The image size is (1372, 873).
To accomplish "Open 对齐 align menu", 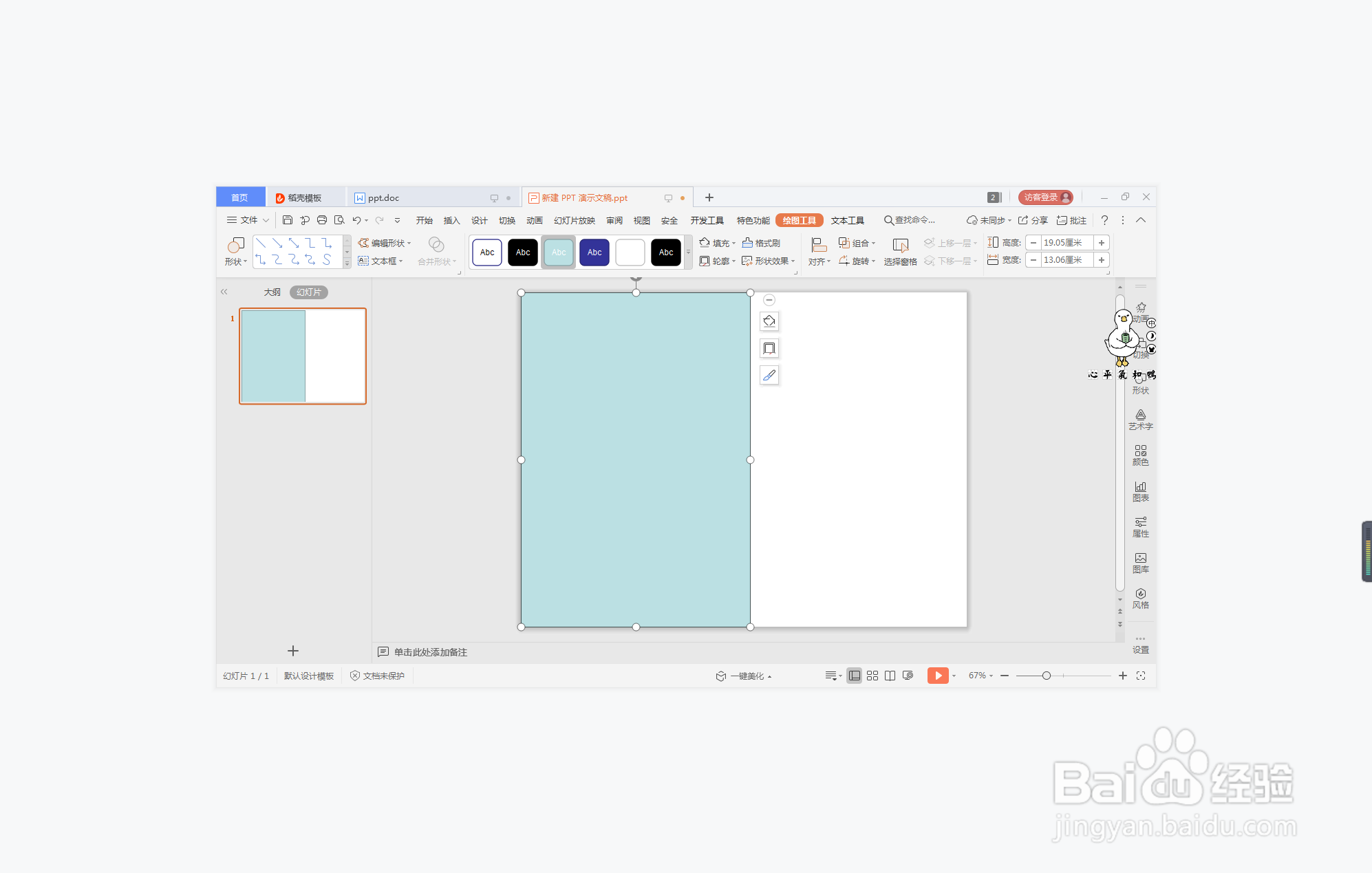I will coord(819,252).
